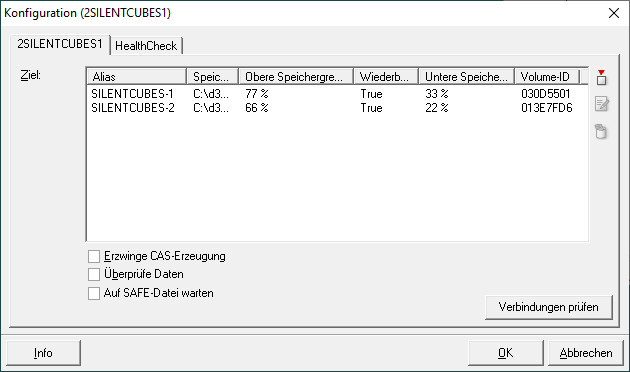Enable Erzwinge CAS-Erzeugung checkbox
The width and height of the screenshot is (630, 372).
[94, 256]
